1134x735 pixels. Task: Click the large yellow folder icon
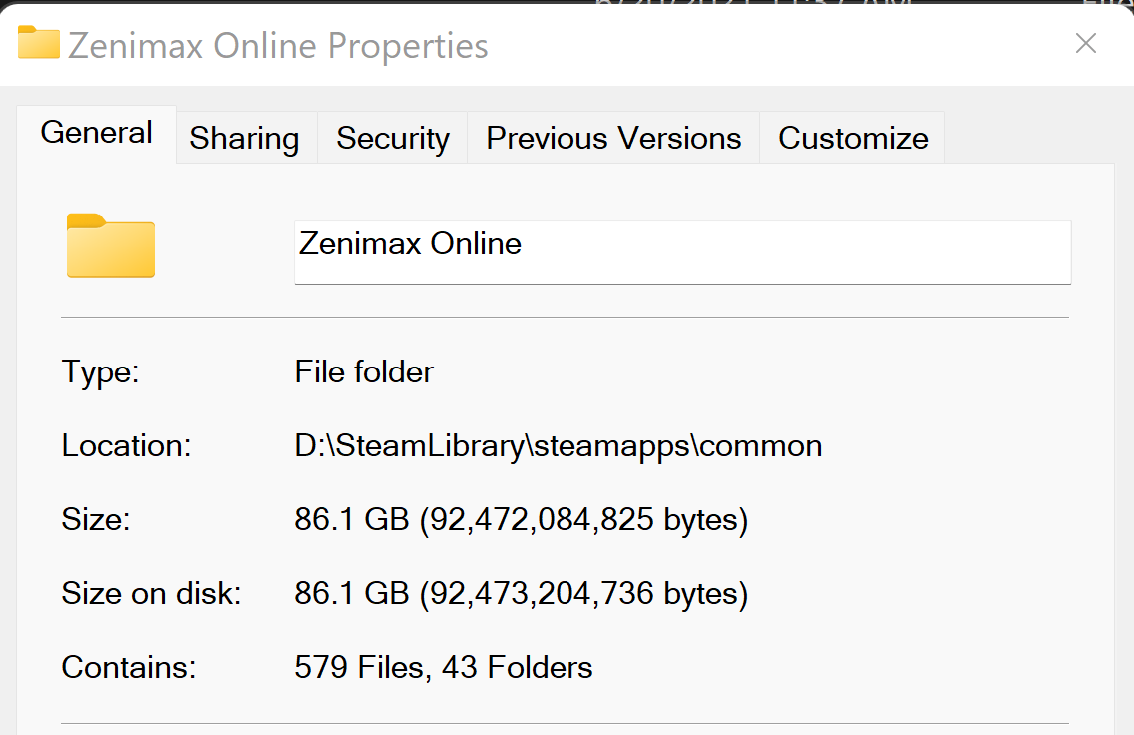pyautogui.click(x=111, y=246)
